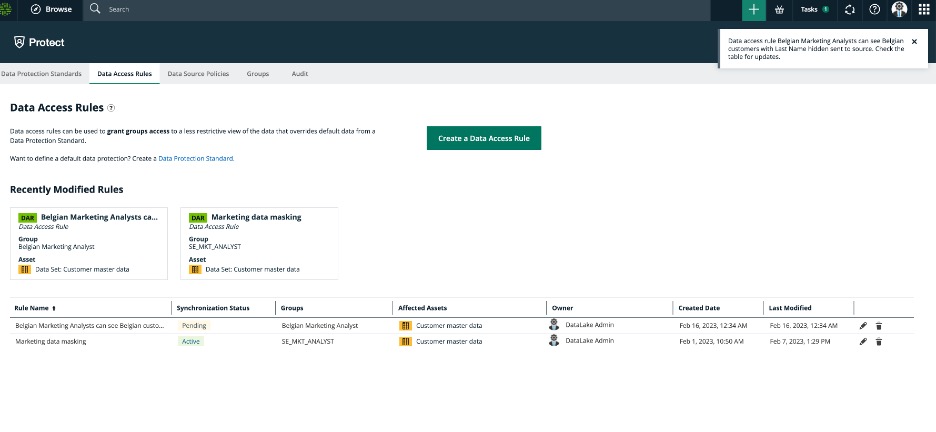The image size is (936, 432).
Task: Open the Browse menu
Action: 49,9
